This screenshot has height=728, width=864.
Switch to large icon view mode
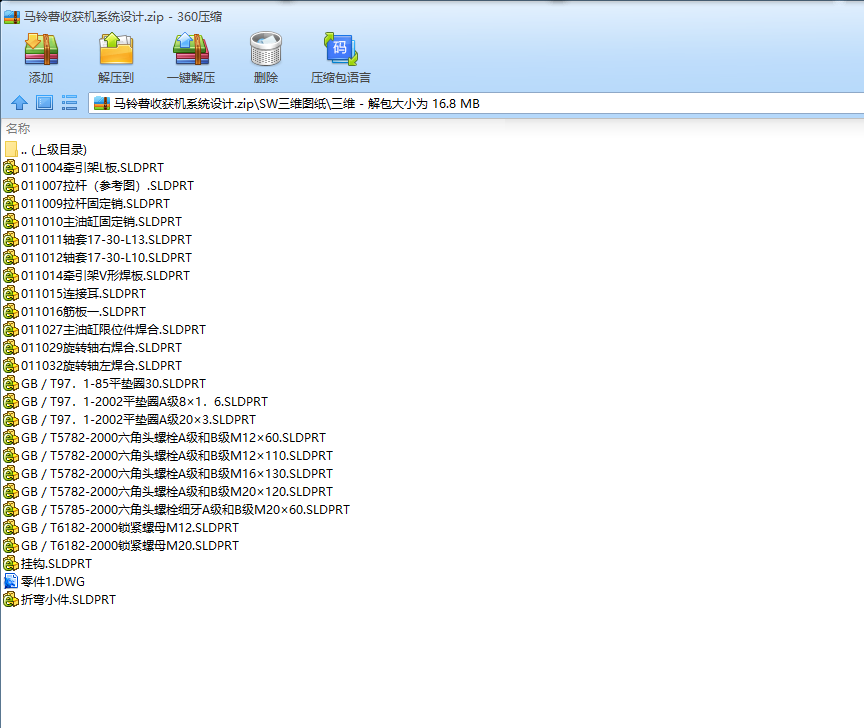click(x=44, y=103)
